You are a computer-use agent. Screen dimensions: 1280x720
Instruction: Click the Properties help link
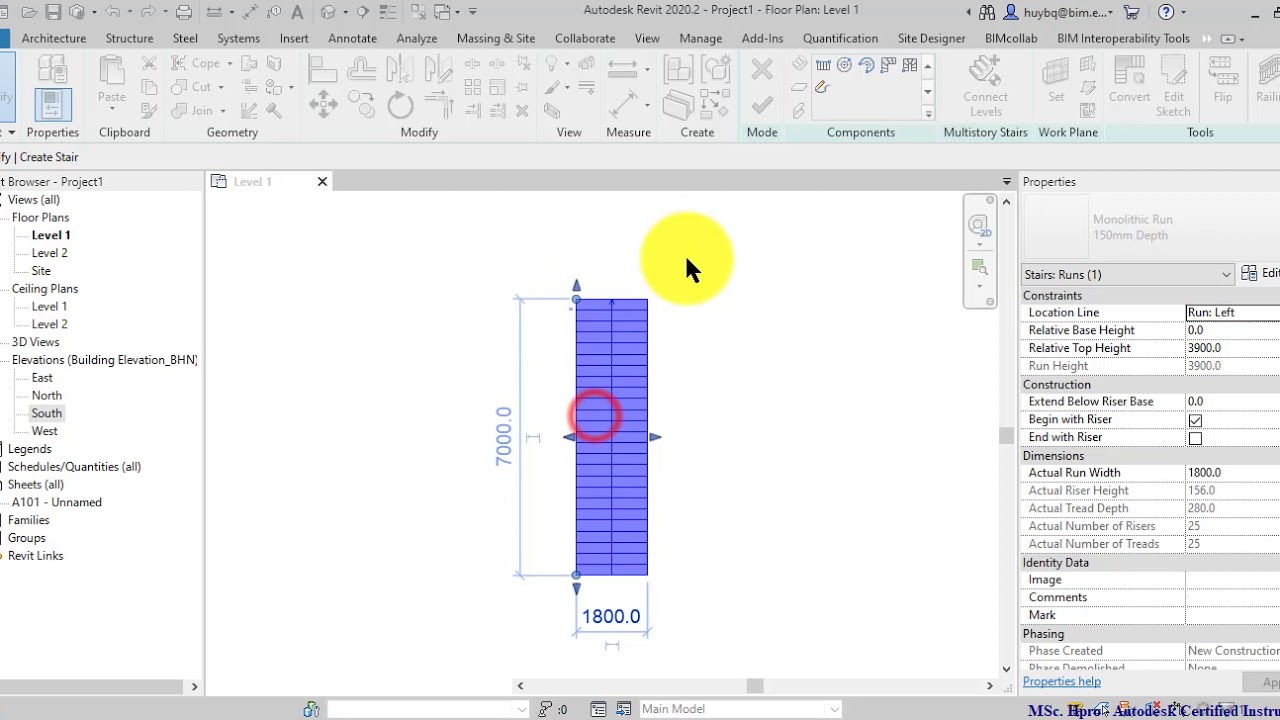[1062, 682]
